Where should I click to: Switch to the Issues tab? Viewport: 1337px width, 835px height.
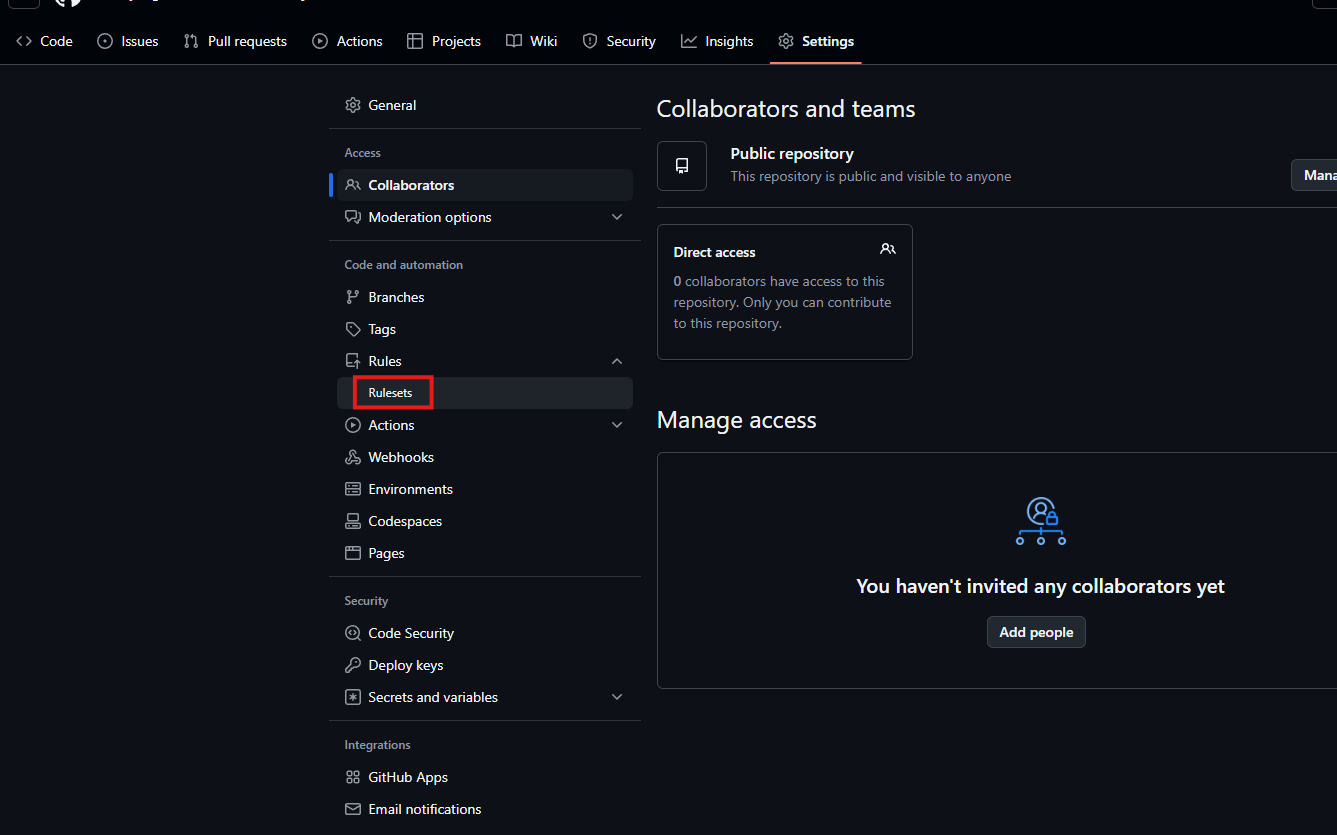click(127, 41)
